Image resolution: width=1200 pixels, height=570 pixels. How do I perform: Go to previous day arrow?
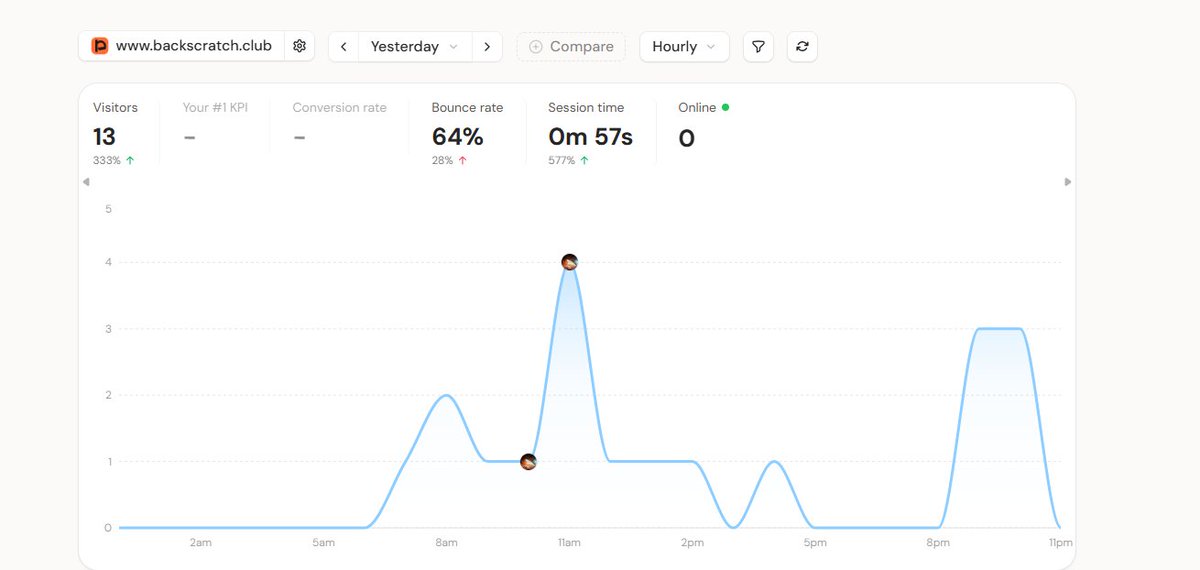[x=344, y=46]
